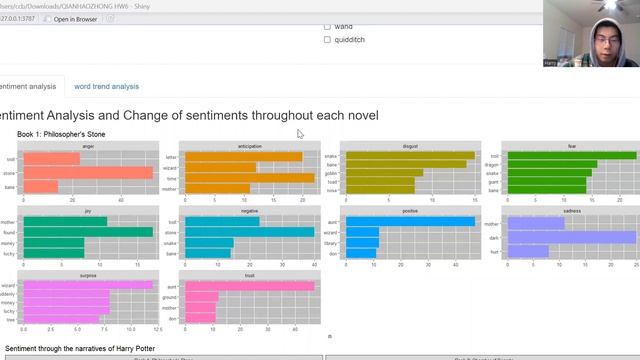640x360 pixels.
Task: Click the 'dark' bar in sadness chart
Action: [572, 238]
